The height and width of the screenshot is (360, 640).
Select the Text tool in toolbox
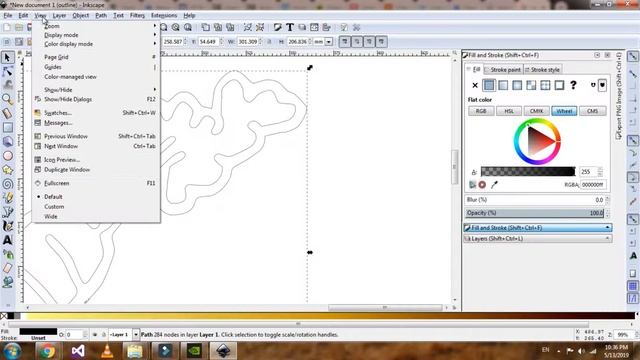(7, 240)
